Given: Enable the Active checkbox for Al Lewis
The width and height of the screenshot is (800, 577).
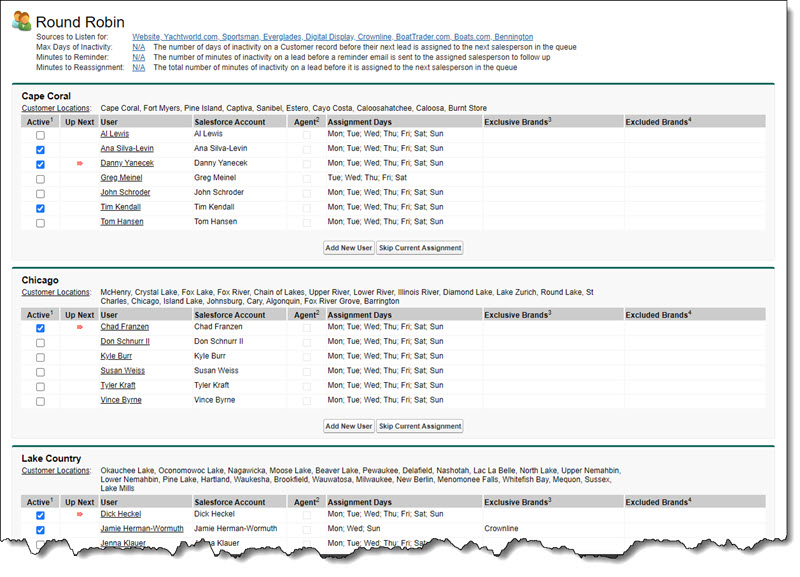Looking at the screenshot, I should pos(40,134).
